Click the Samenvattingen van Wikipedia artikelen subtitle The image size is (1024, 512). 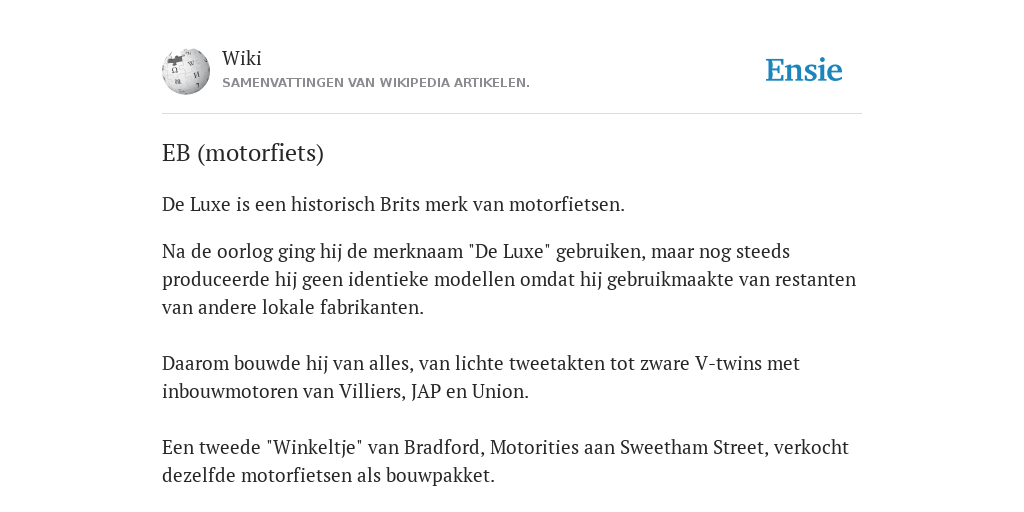(376, 83)
